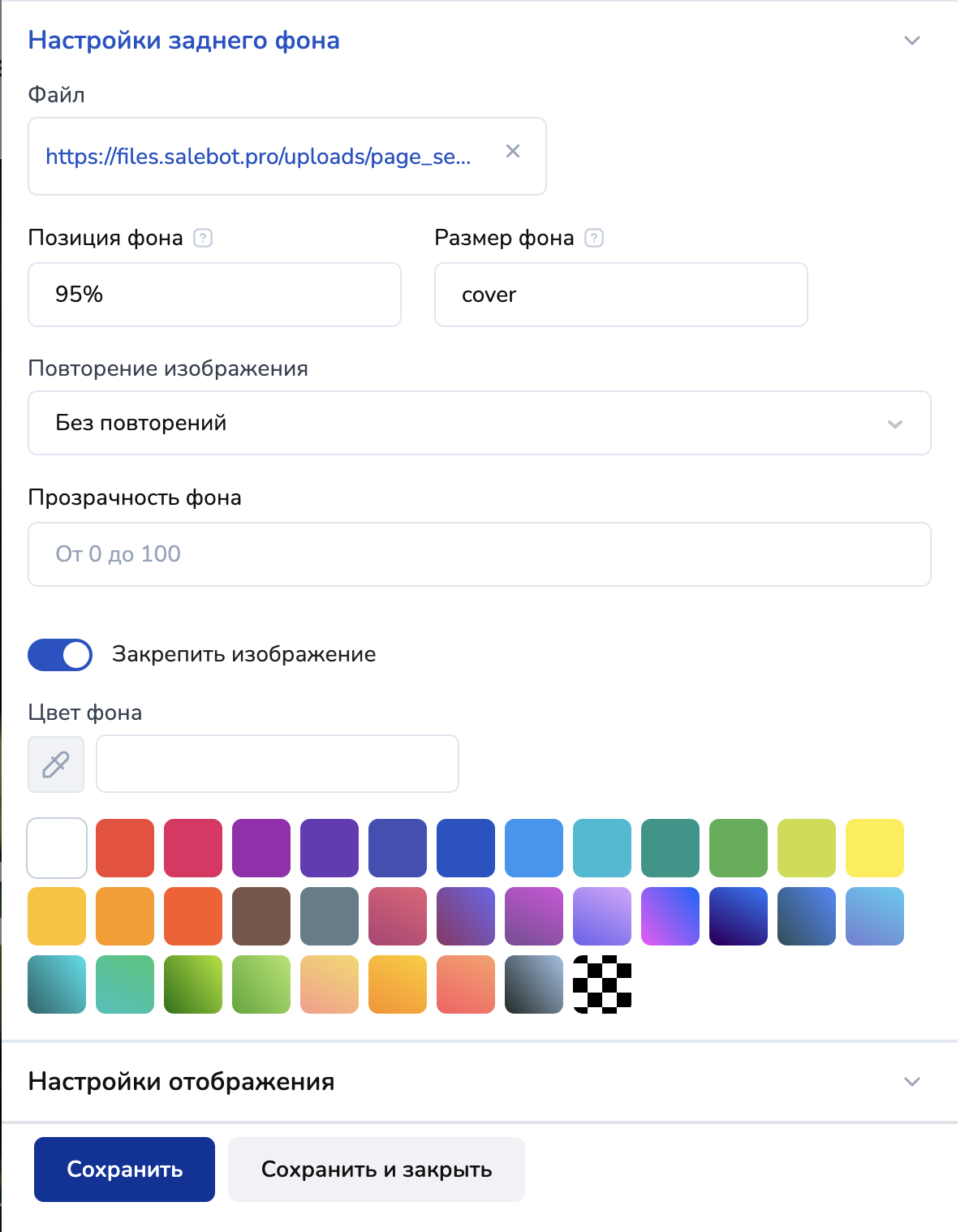Image resolution: width=969 pixels, height=1232 pixels.
Task: Click the Размер фона field showing cover
Action: click(621, 295)
